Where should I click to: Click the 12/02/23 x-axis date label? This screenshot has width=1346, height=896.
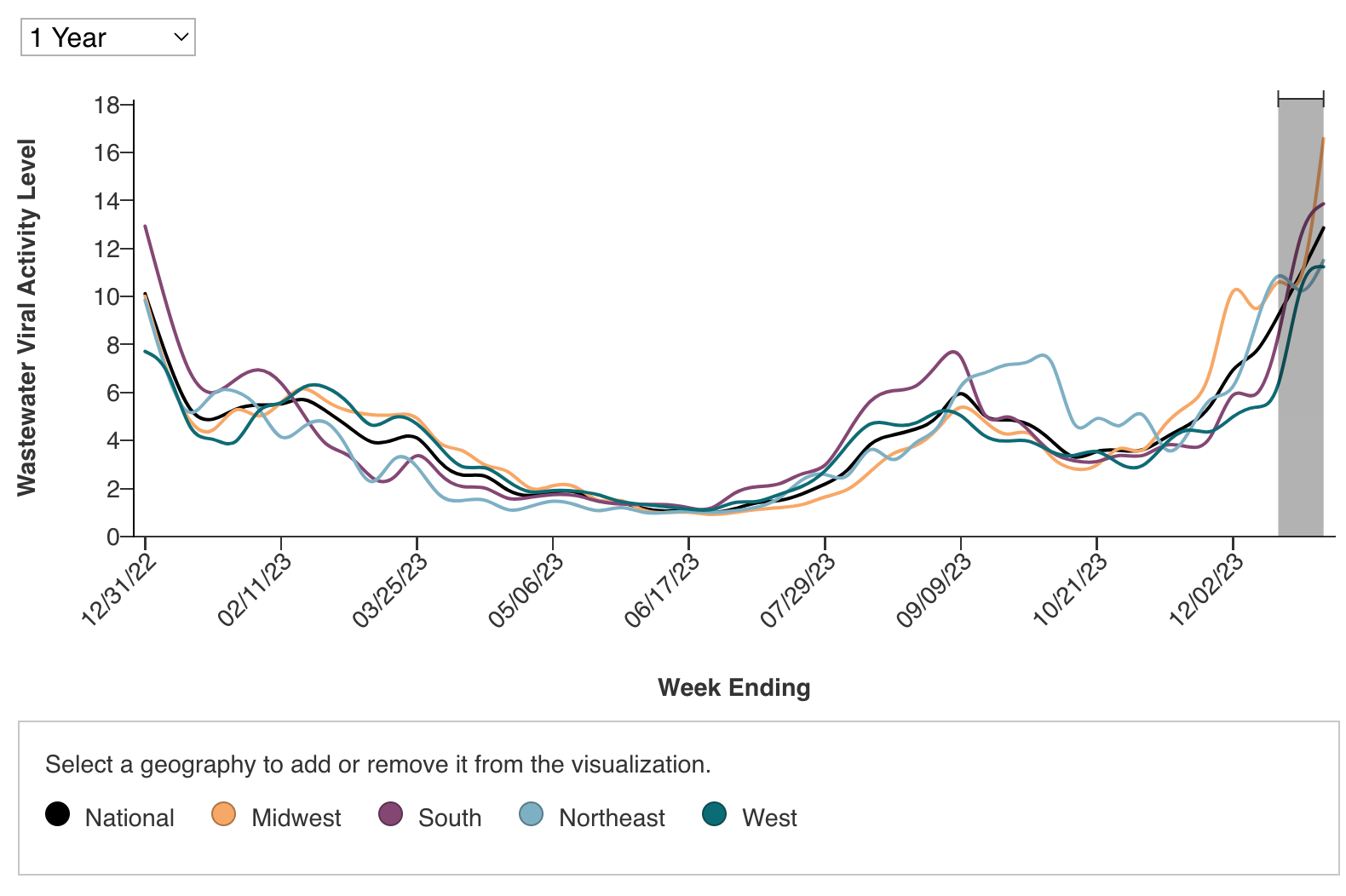pos(1206,590)
